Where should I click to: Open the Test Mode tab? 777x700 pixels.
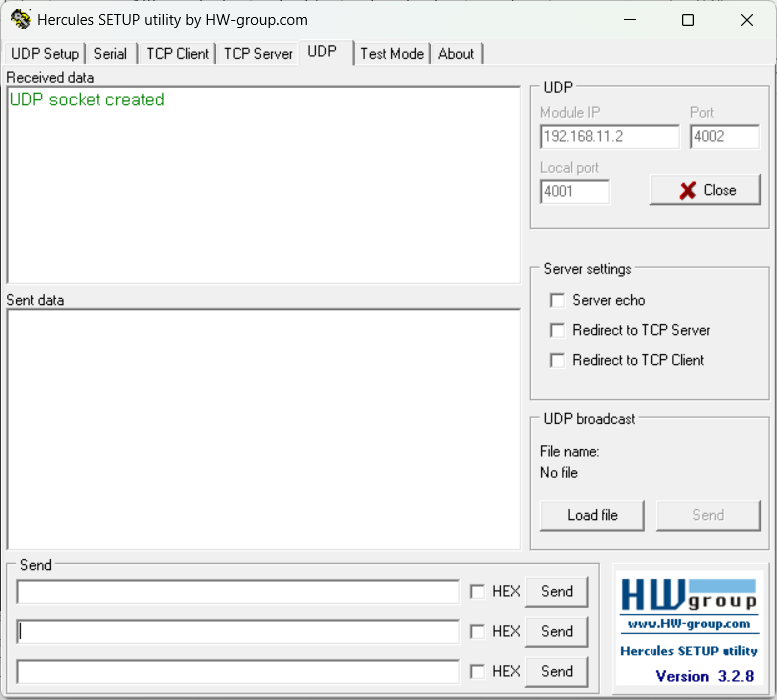click(x=392, y=54)
